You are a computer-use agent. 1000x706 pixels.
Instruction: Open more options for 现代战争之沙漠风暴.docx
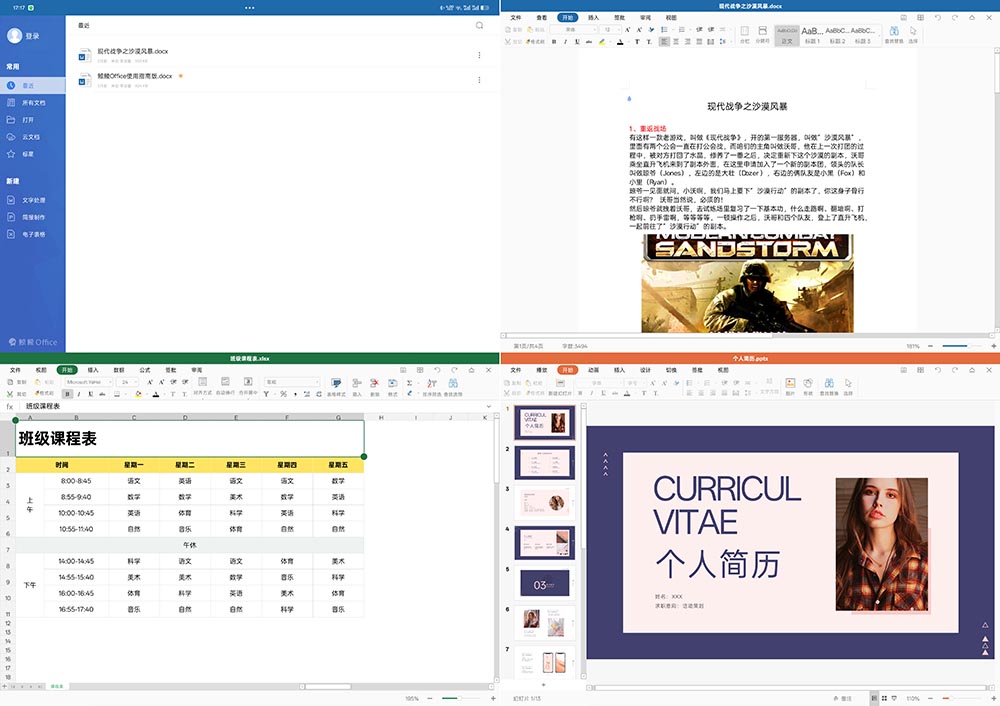point(479,55)
